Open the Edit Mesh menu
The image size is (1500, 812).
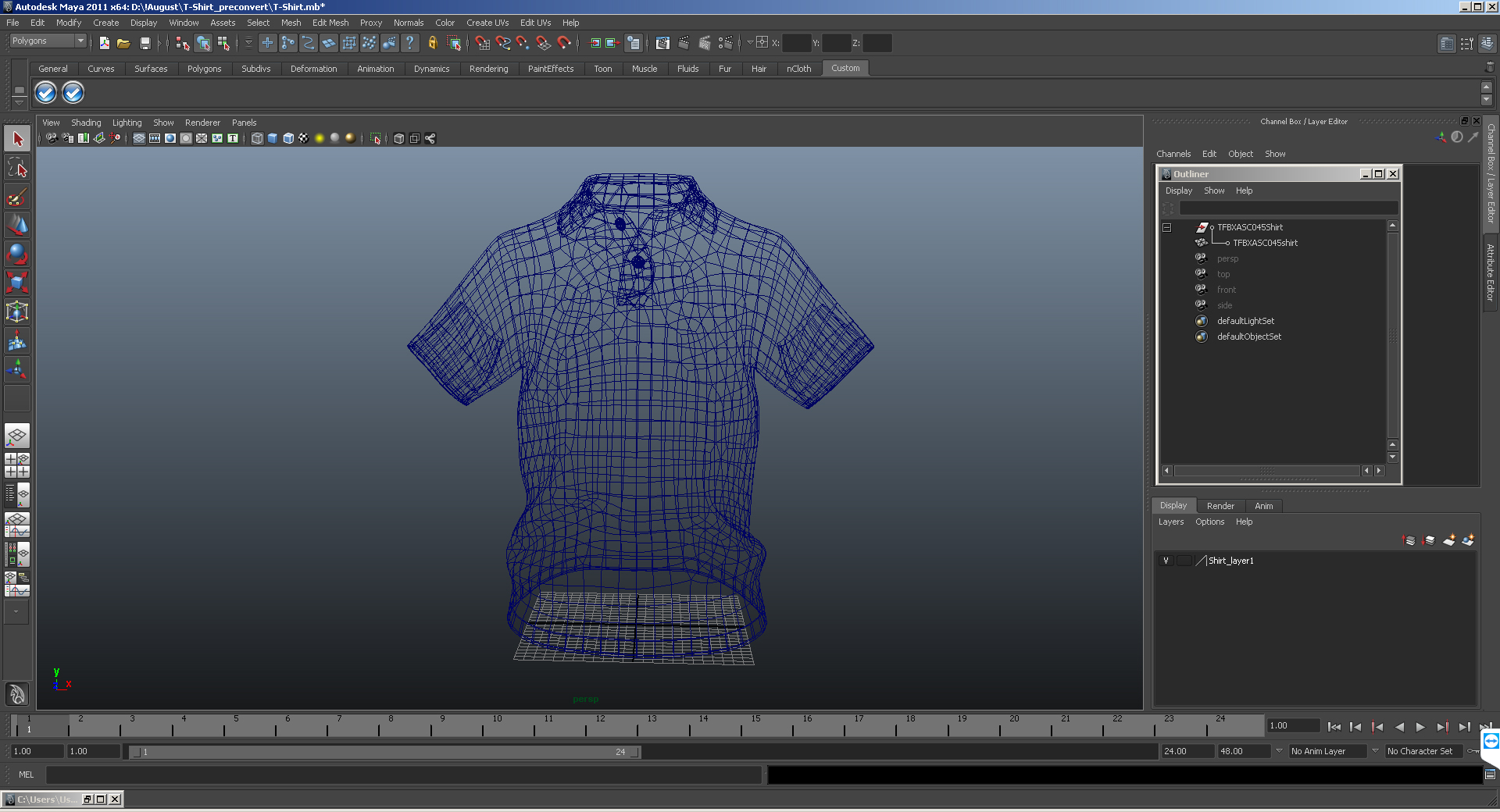[x=330, y=23]
